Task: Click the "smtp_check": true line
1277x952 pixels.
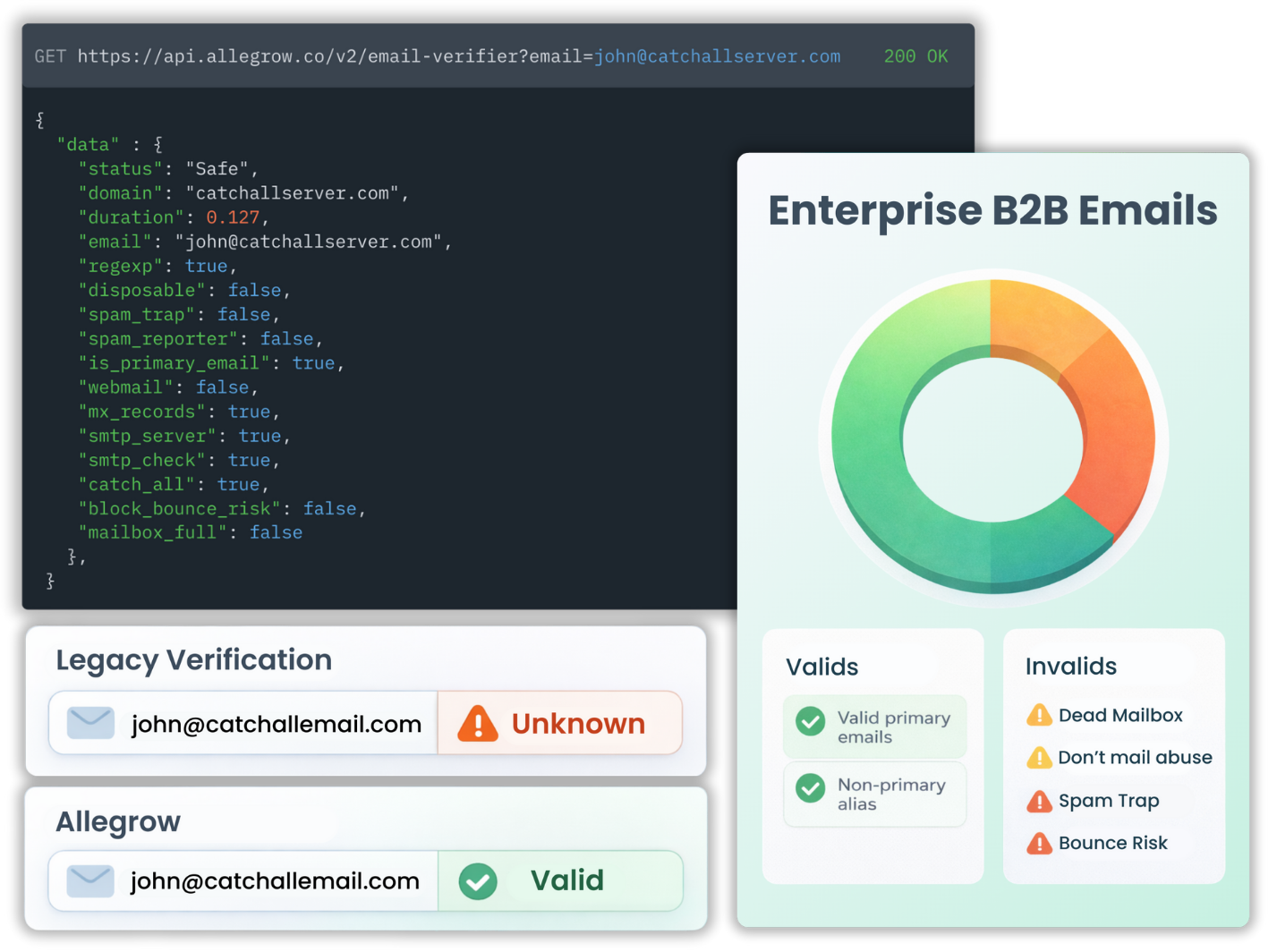Action: (x=179, y=460)
